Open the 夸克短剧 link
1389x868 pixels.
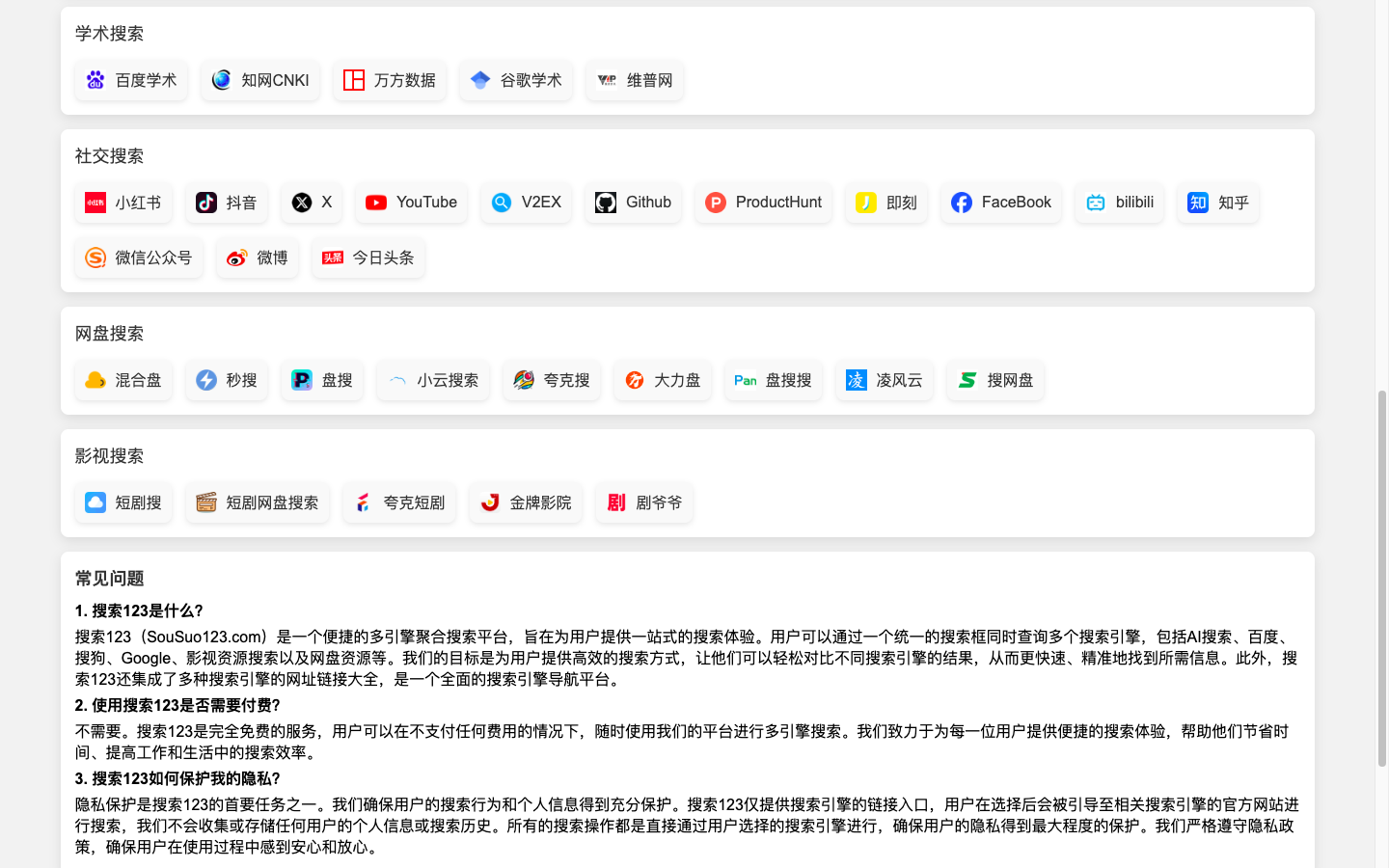[399, 502]
